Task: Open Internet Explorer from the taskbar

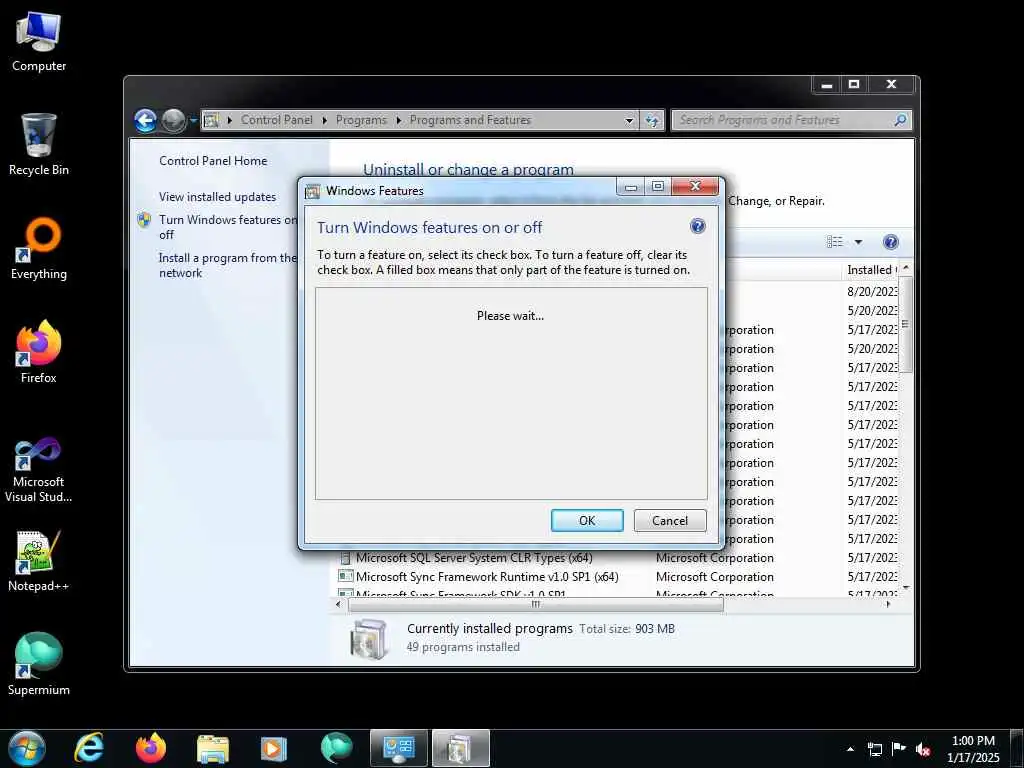Action: point(89,748)
